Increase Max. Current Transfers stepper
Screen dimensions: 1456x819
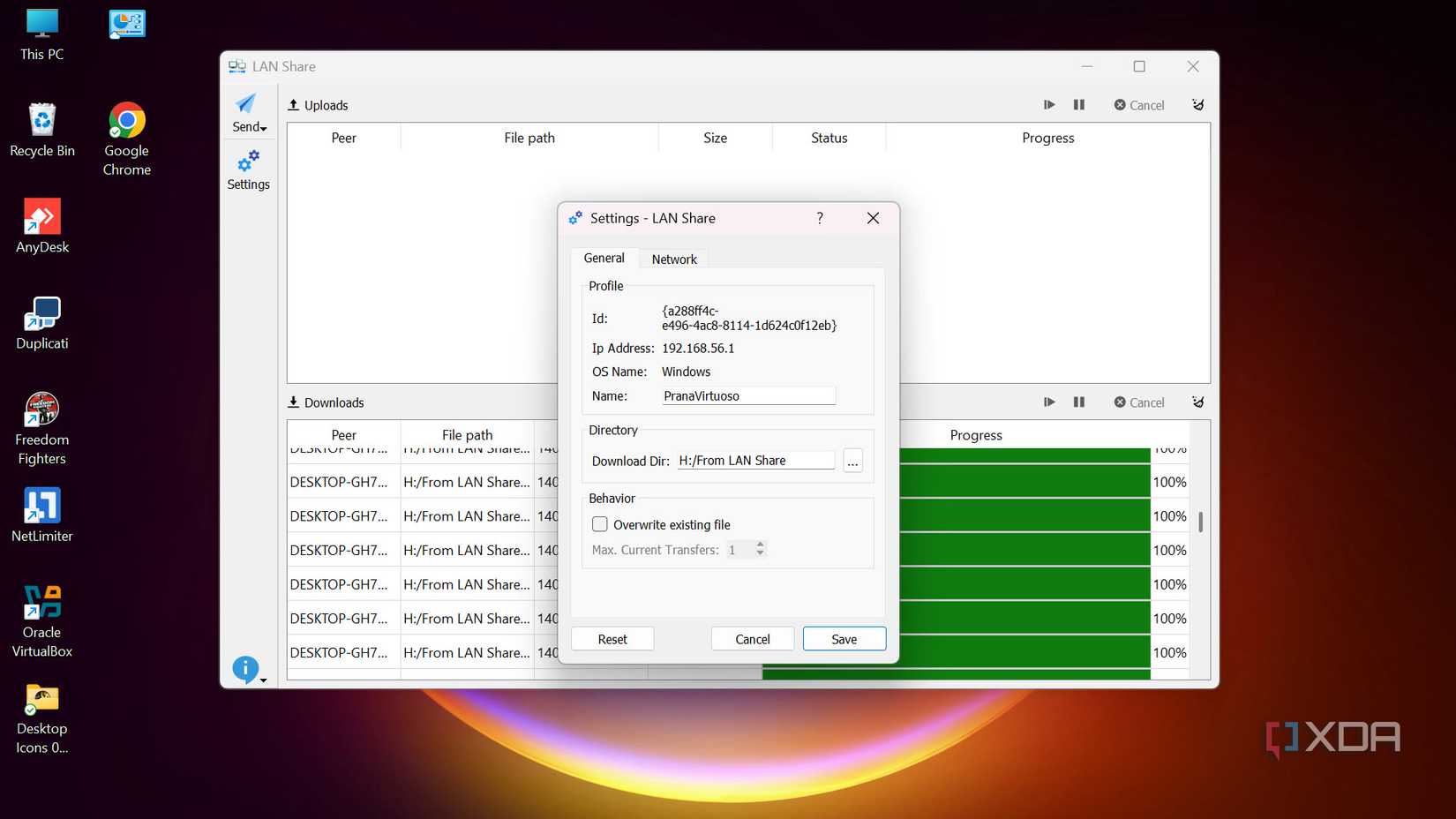[760, 545]
